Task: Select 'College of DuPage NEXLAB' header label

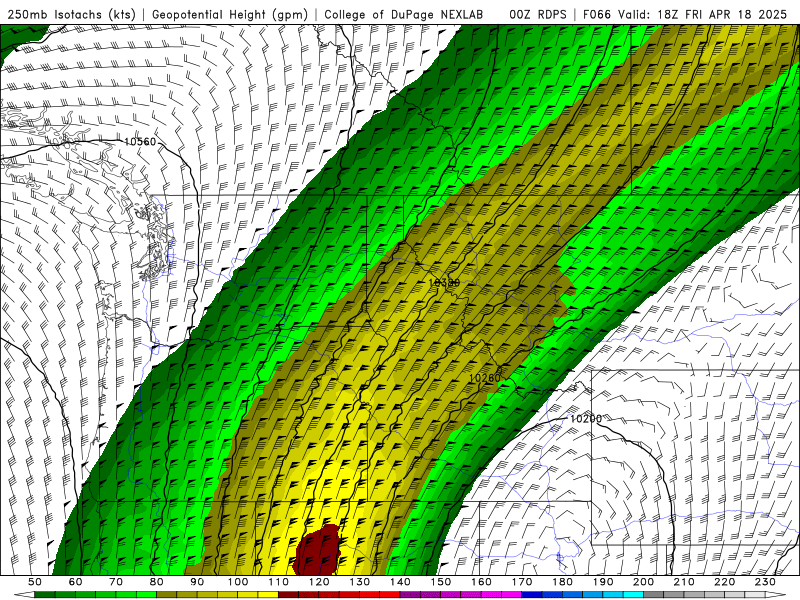Action: tap(404, 14)
